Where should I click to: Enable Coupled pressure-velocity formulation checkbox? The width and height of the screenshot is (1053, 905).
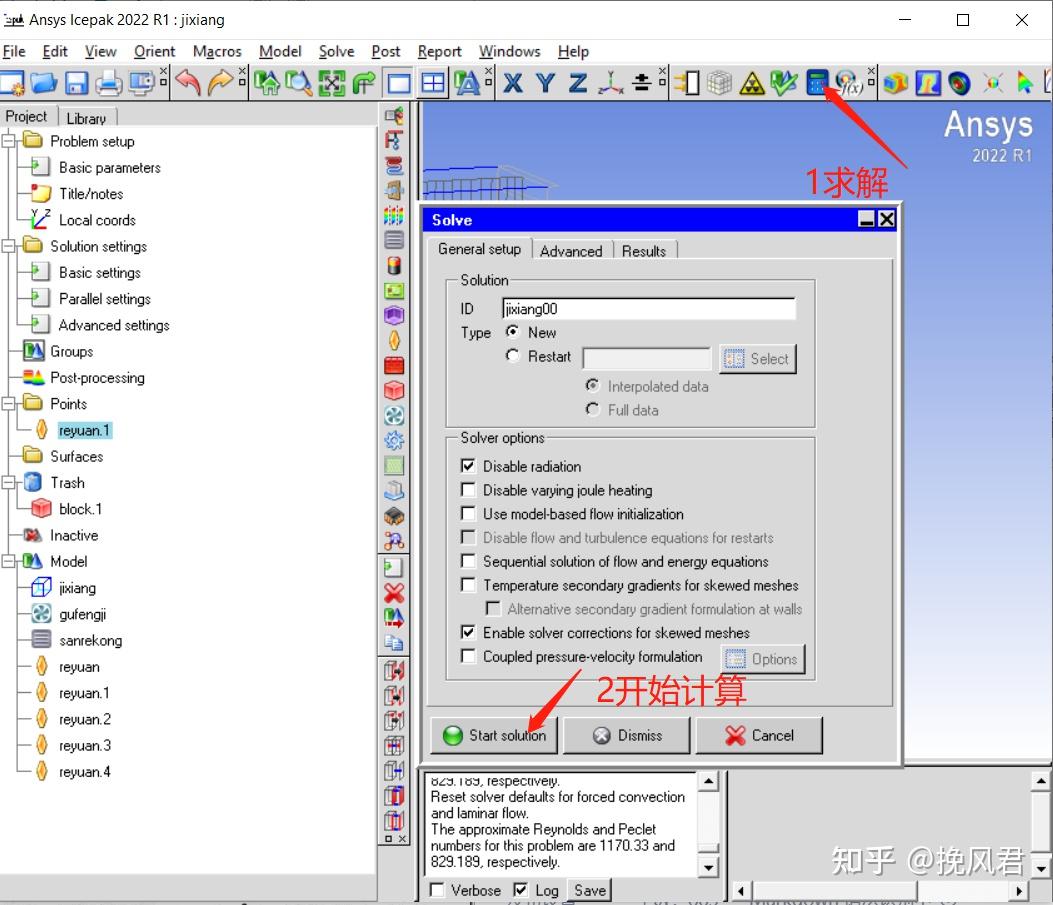coord(468,656)
